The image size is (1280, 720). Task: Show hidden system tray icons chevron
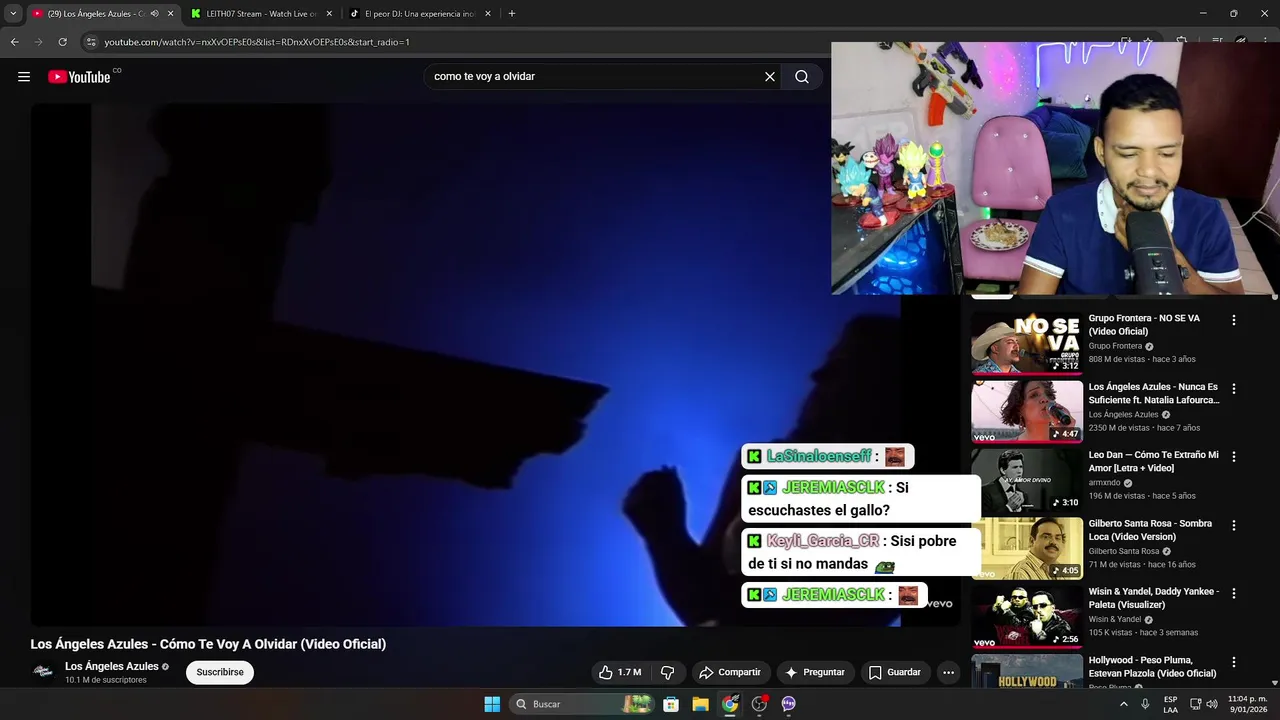1123,704
